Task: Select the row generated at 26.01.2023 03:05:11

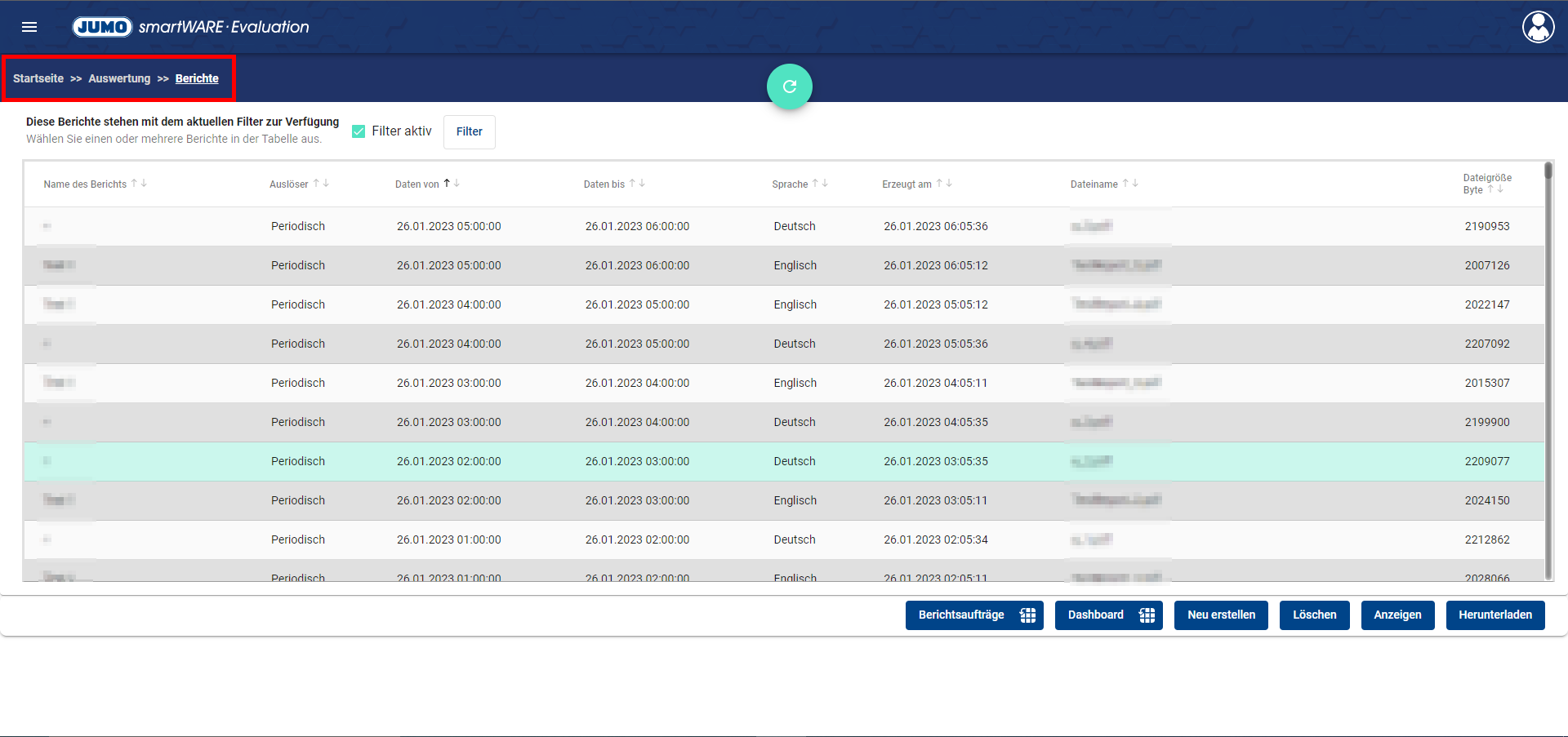Action: (x=784, y=501)
